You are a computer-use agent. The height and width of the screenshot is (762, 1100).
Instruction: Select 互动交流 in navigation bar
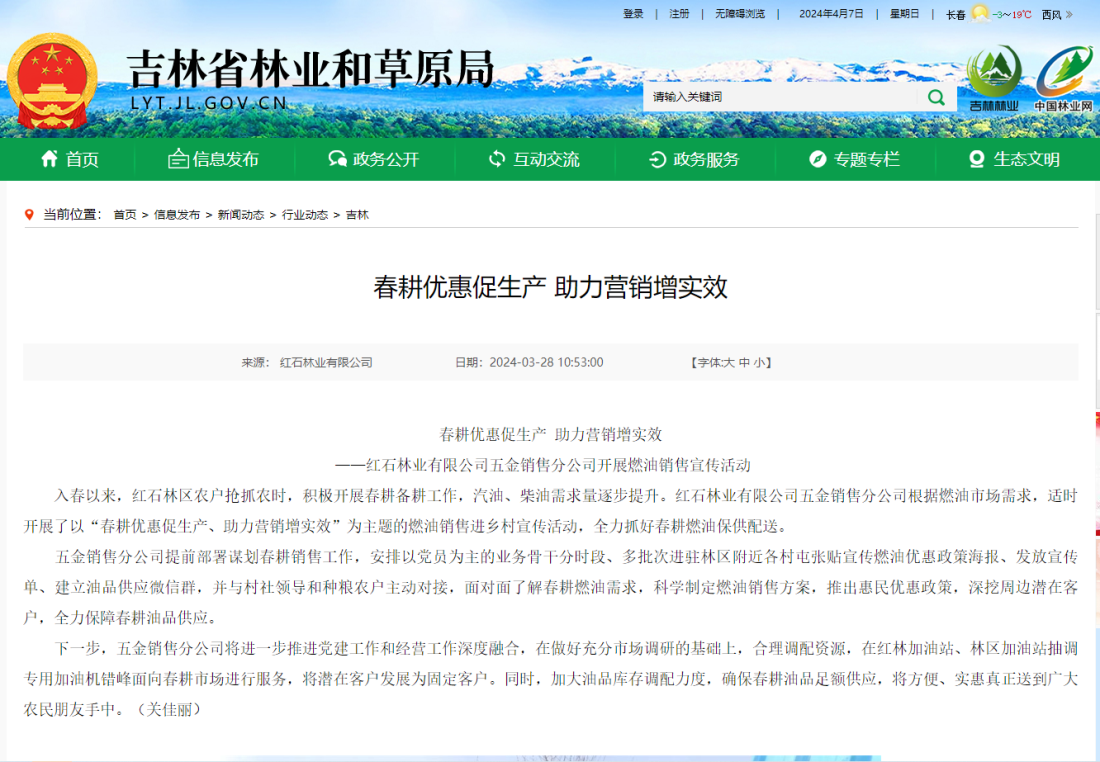point(534,159)
